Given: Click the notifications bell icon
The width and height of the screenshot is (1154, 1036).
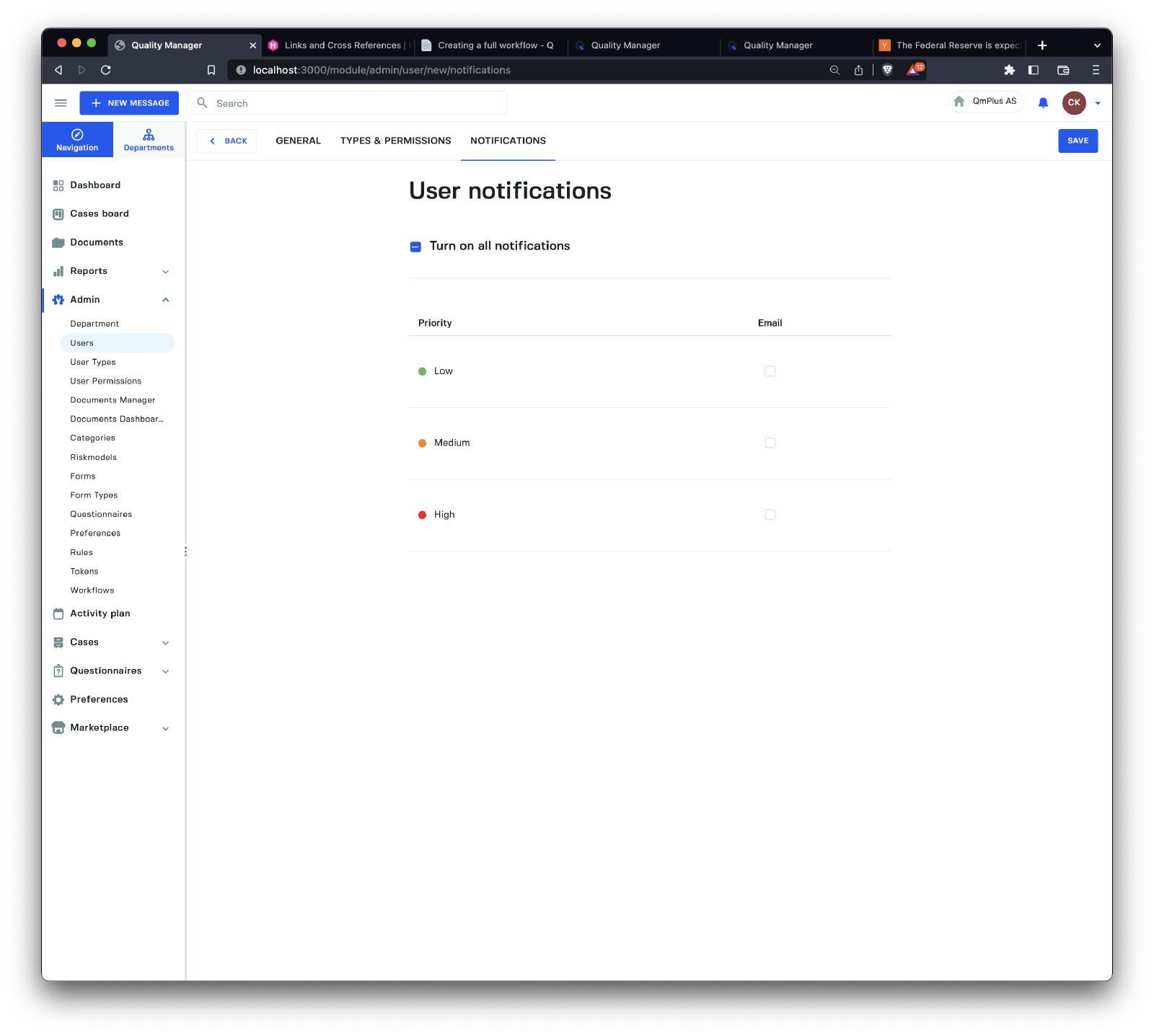Looking at the screenshot, I should click(x=1043, y=103).
